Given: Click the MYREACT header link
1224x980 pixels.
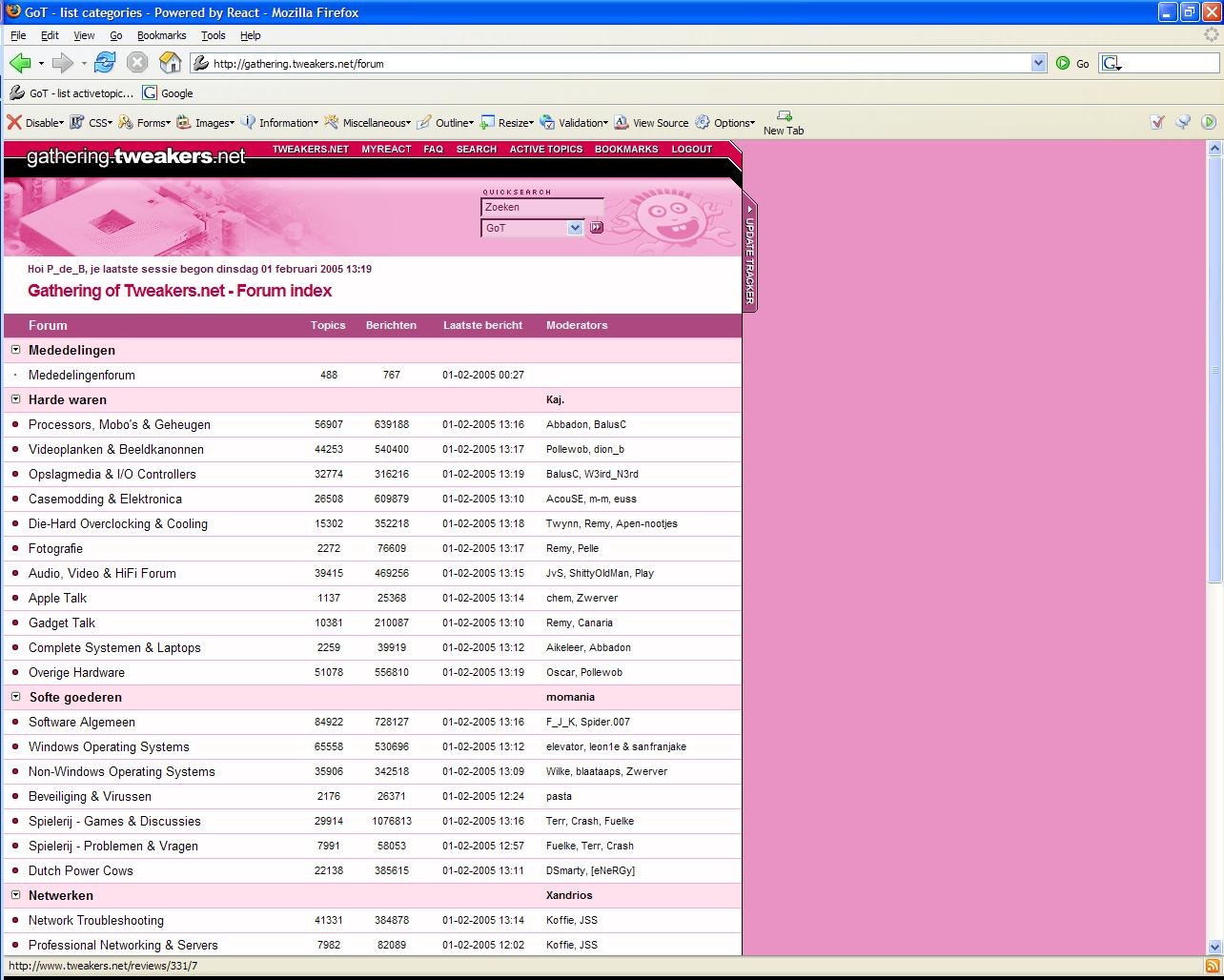Looking at the screenshot, I should point(386,150).
